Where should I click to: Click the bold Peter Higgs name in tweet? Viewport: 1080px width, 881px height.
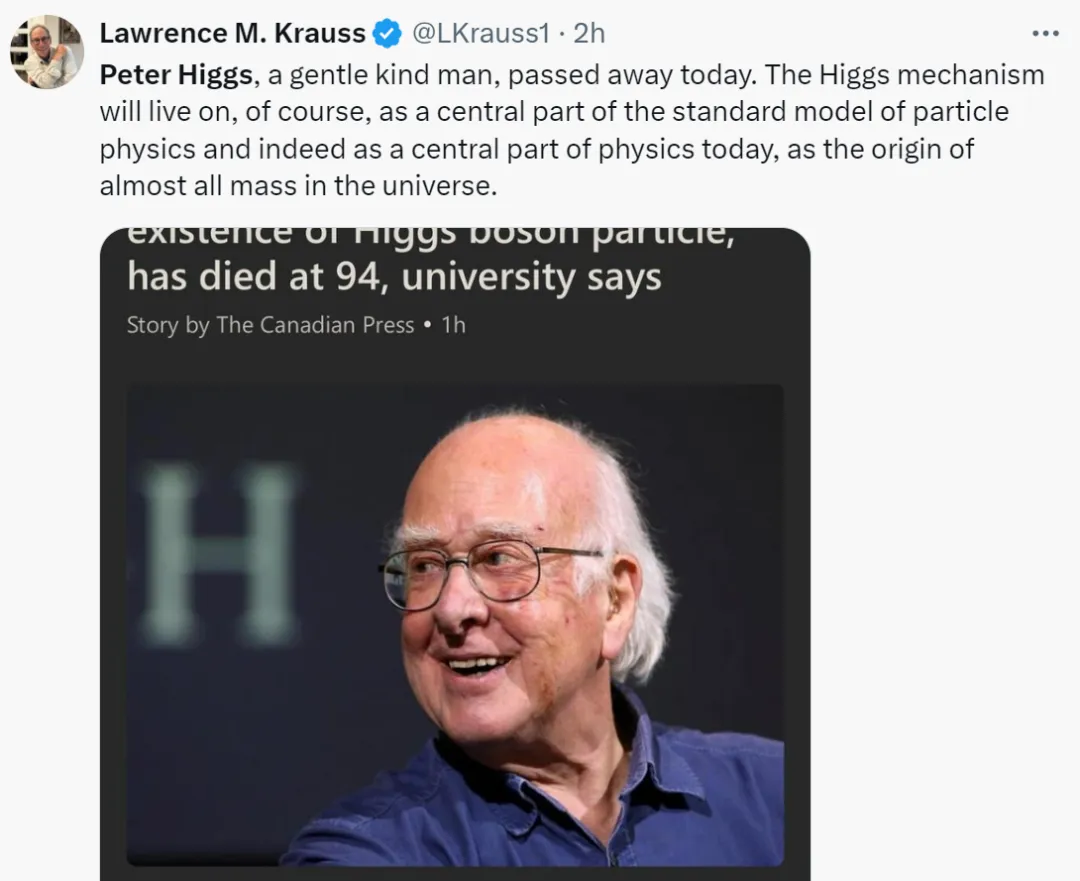coord(176,75)
